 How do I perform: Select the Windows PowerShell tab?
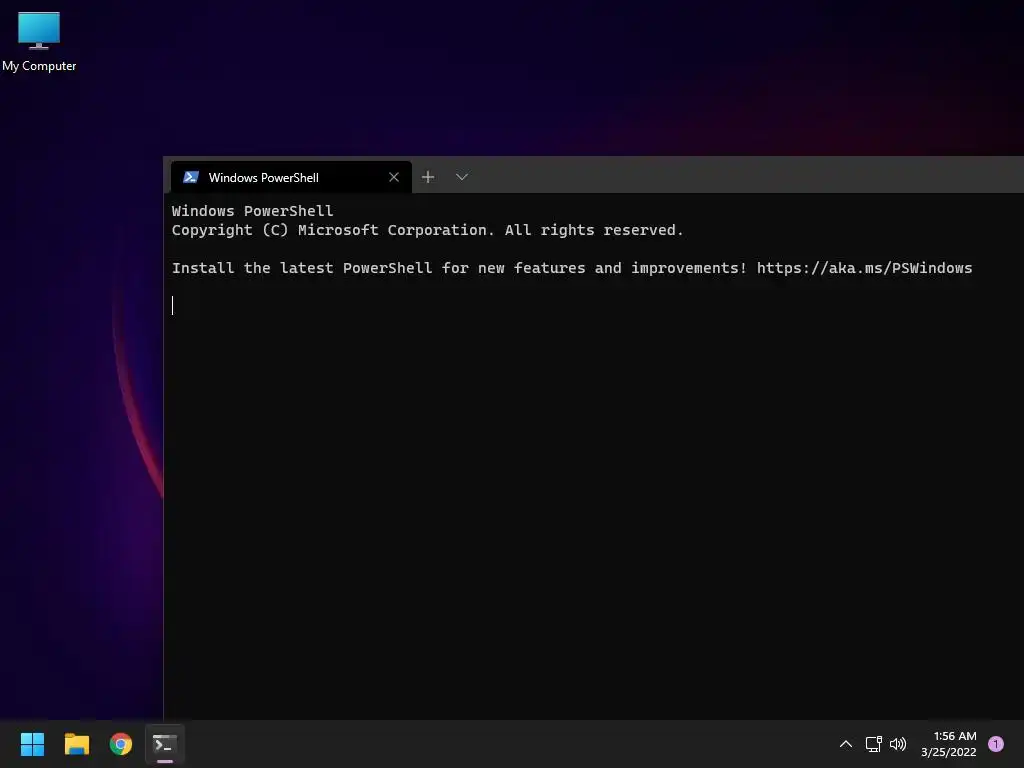click(x=291, y=177)
